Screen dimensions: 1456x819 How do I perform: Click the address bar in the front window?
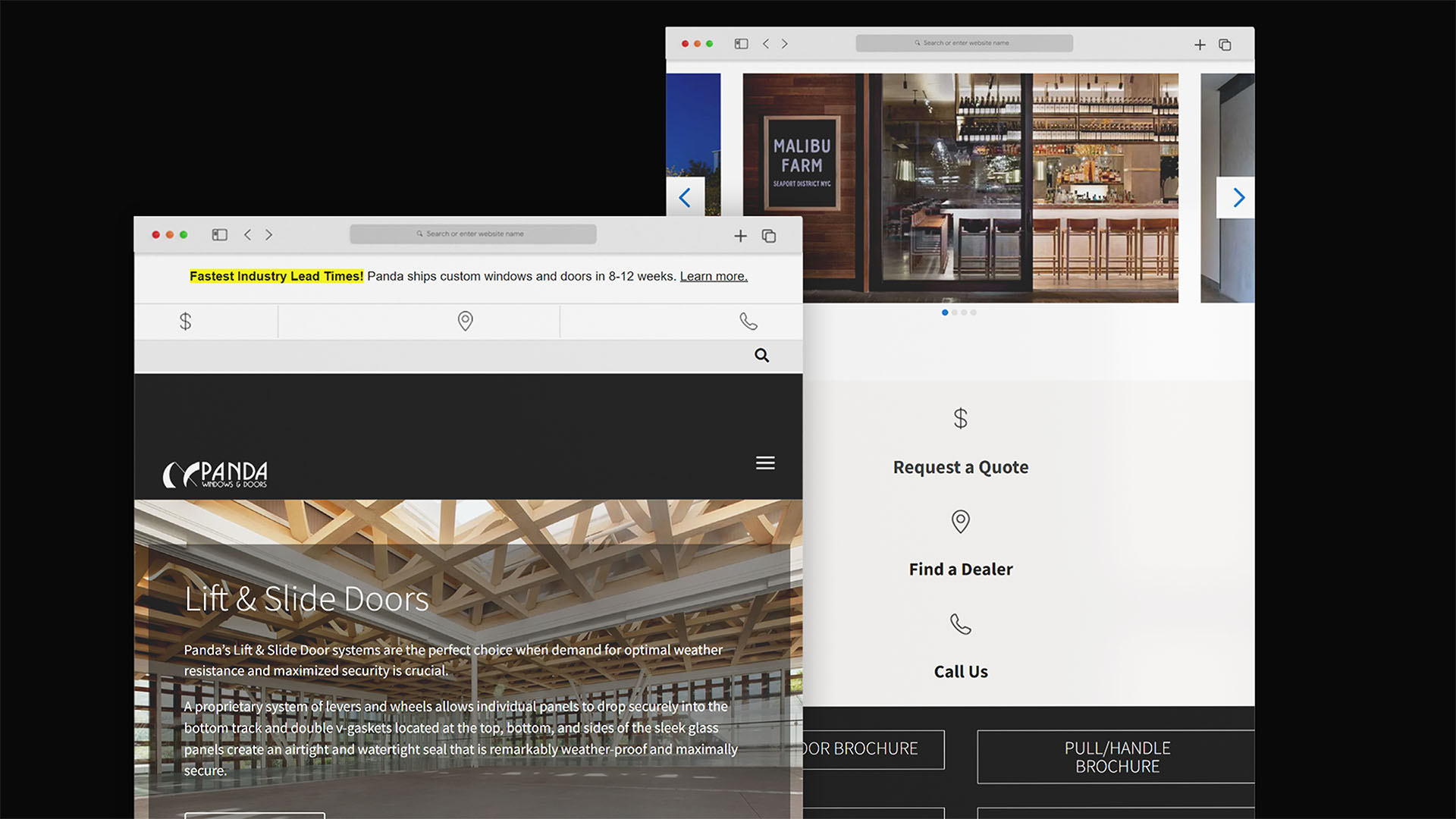pyautogui.click(x=473, y=234)
